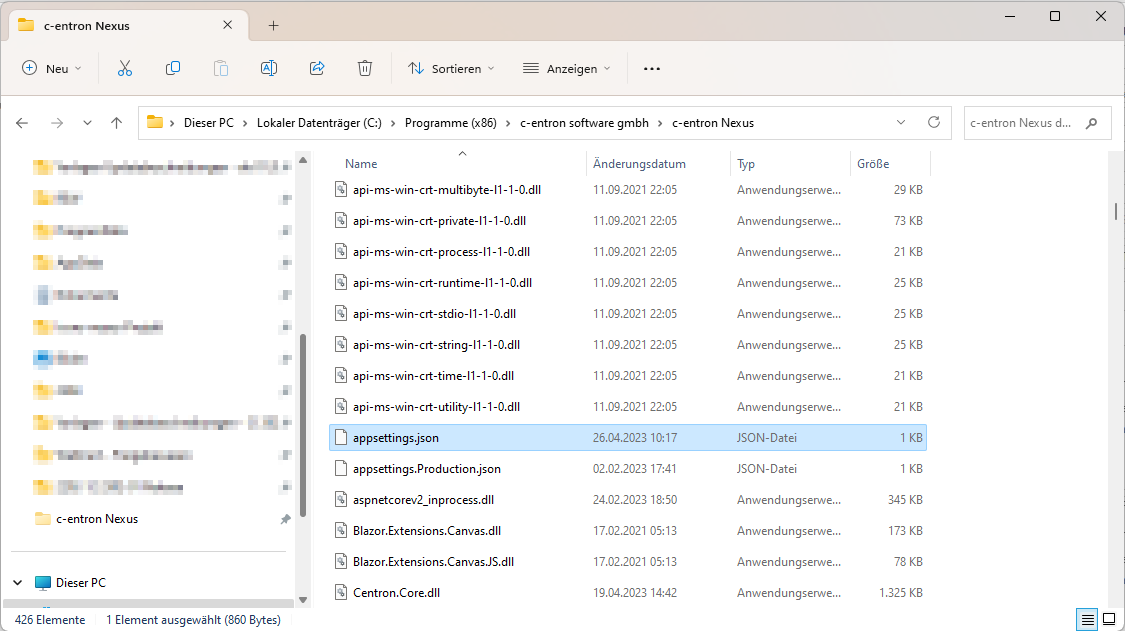1125x631 pixels.
Task: Add a new Explorer tab
Action: [274, 25]
